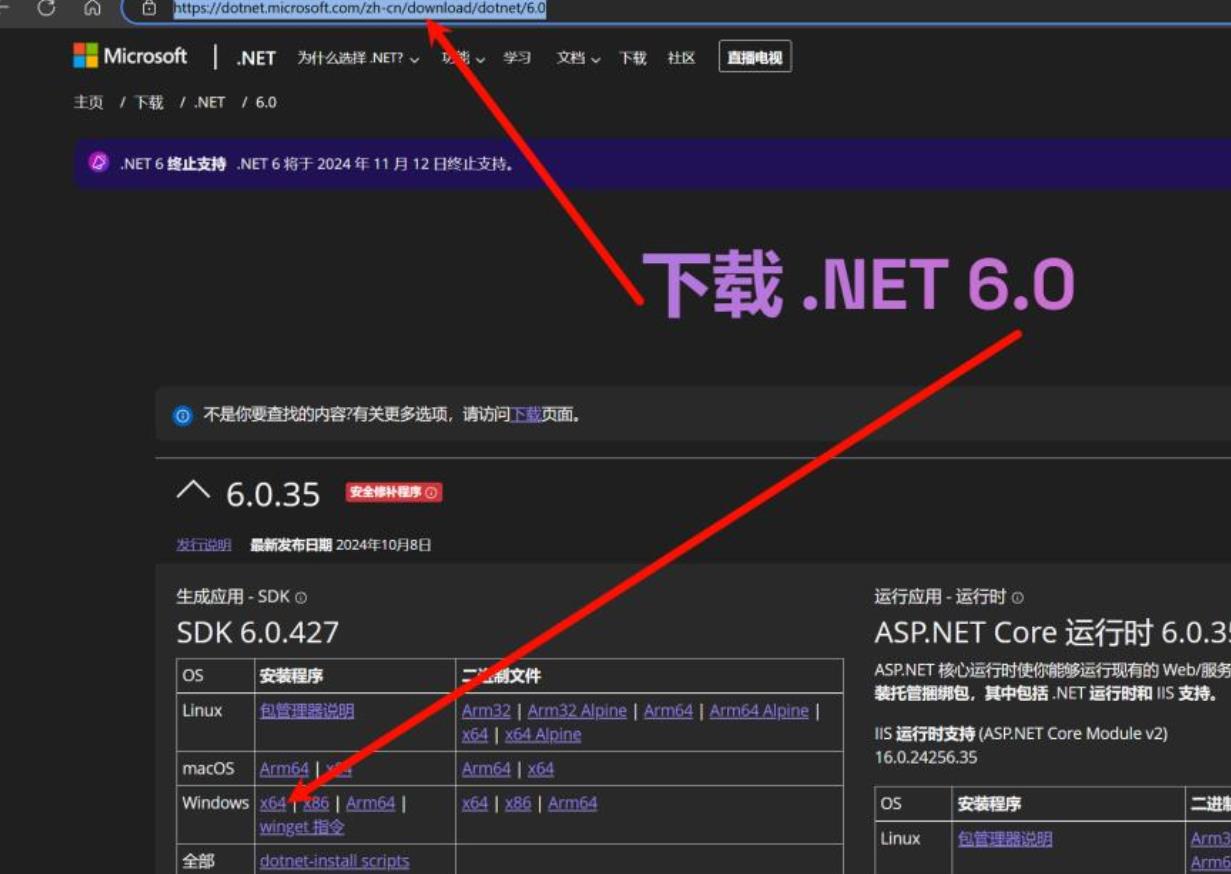The image size is (1231, 874).
Task: Click the purple .NET 6 end-of-support icon
Action: (98, 163)
